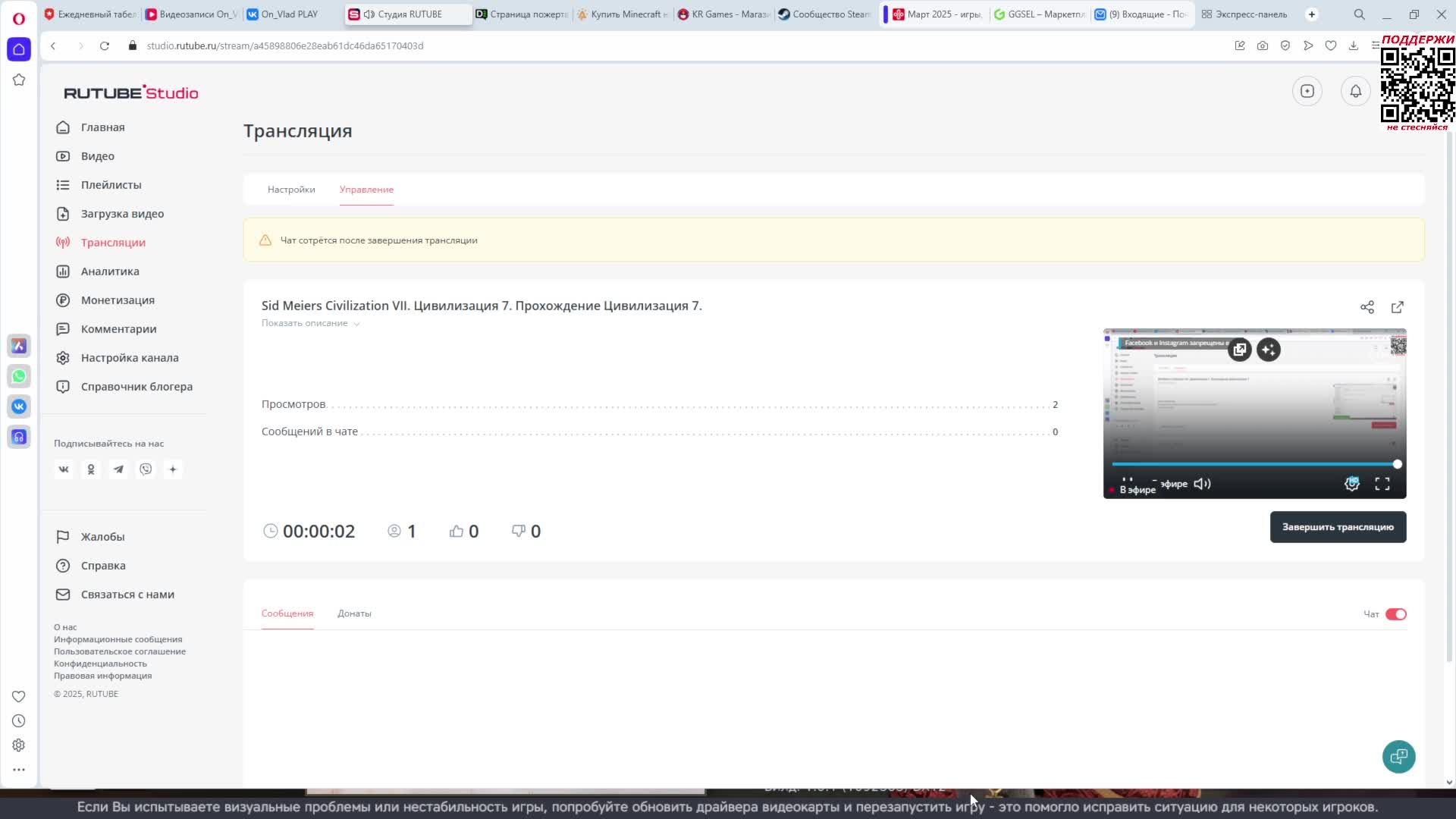Mute the preview player volume
This screenshot has height=819, width=1456.
(x=1202, y=484)
